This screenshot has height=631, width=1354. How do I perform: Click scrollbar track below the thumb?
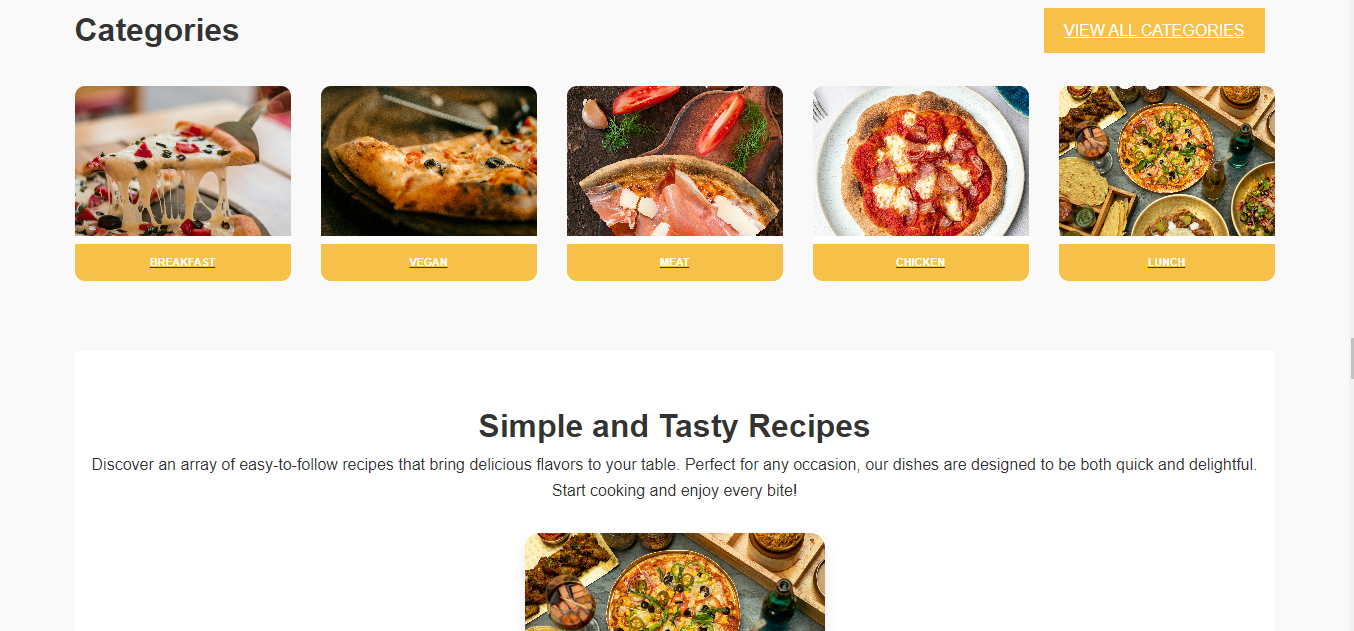coord(1351,505)
